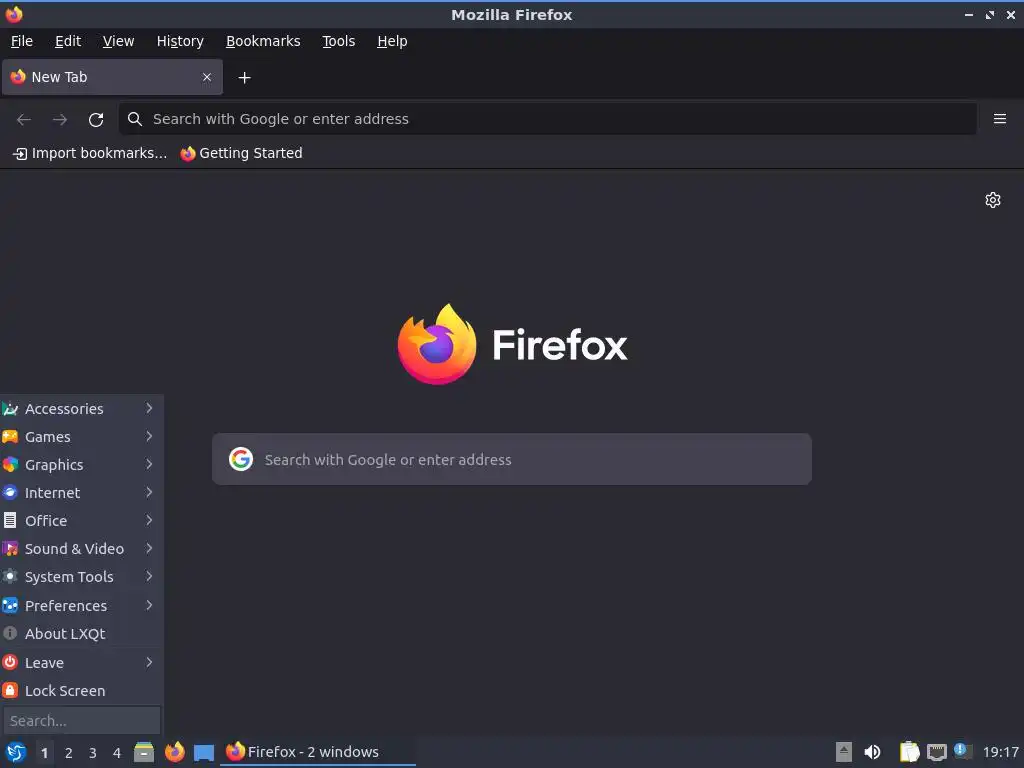Expand the System Tools submenu
Viewport: 1024px width, 768px height.
point(82,577)
